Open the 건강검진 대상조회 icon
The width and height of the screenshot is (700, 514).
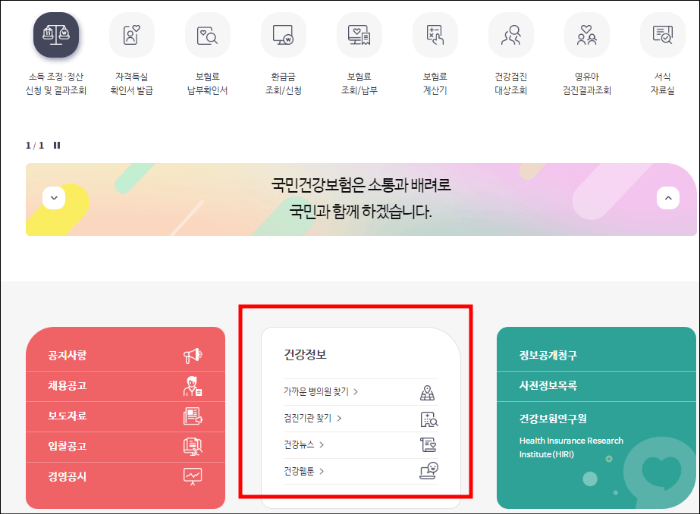(x=511, y=35)
